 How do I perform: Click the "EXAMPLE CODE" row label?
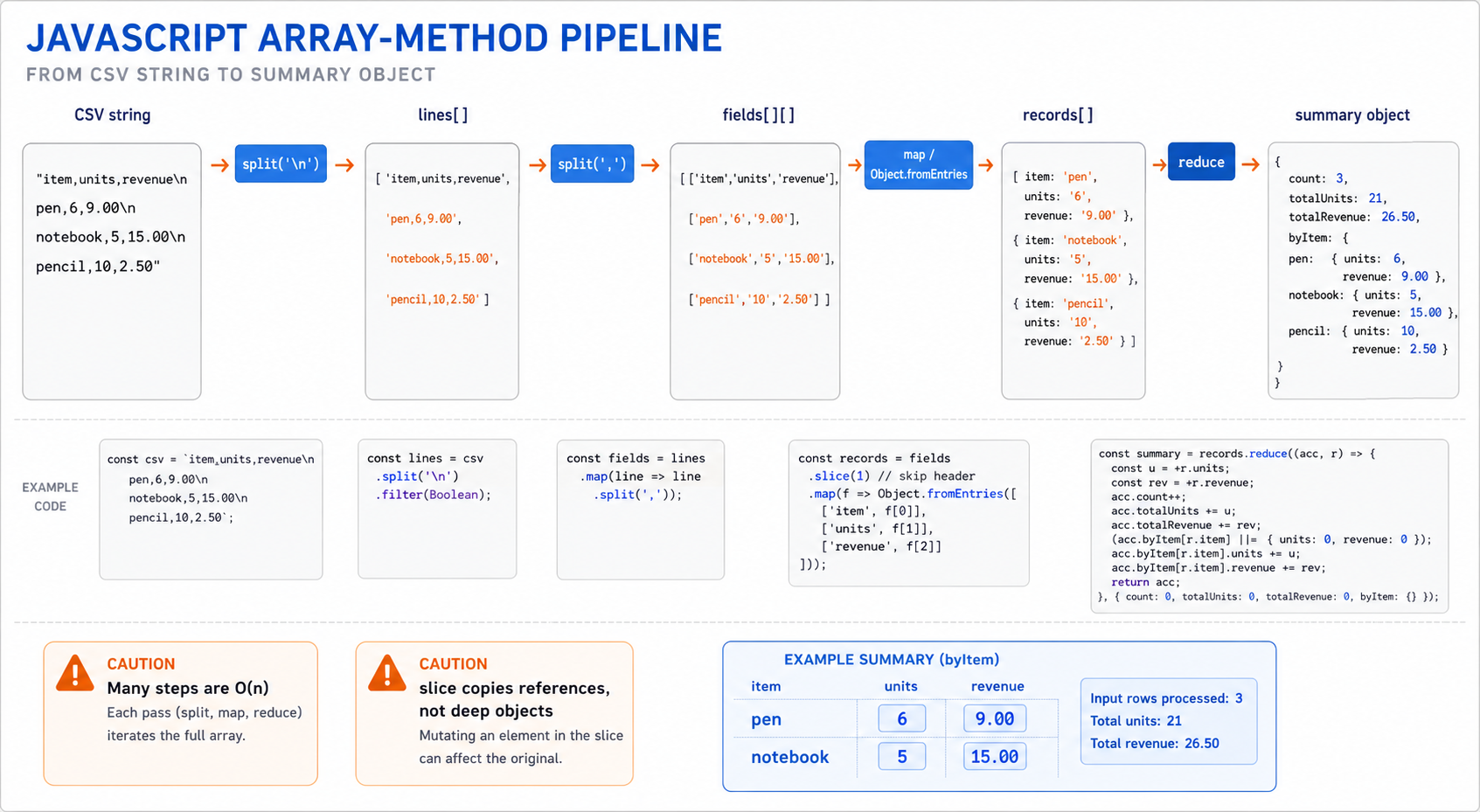(50, 496)
